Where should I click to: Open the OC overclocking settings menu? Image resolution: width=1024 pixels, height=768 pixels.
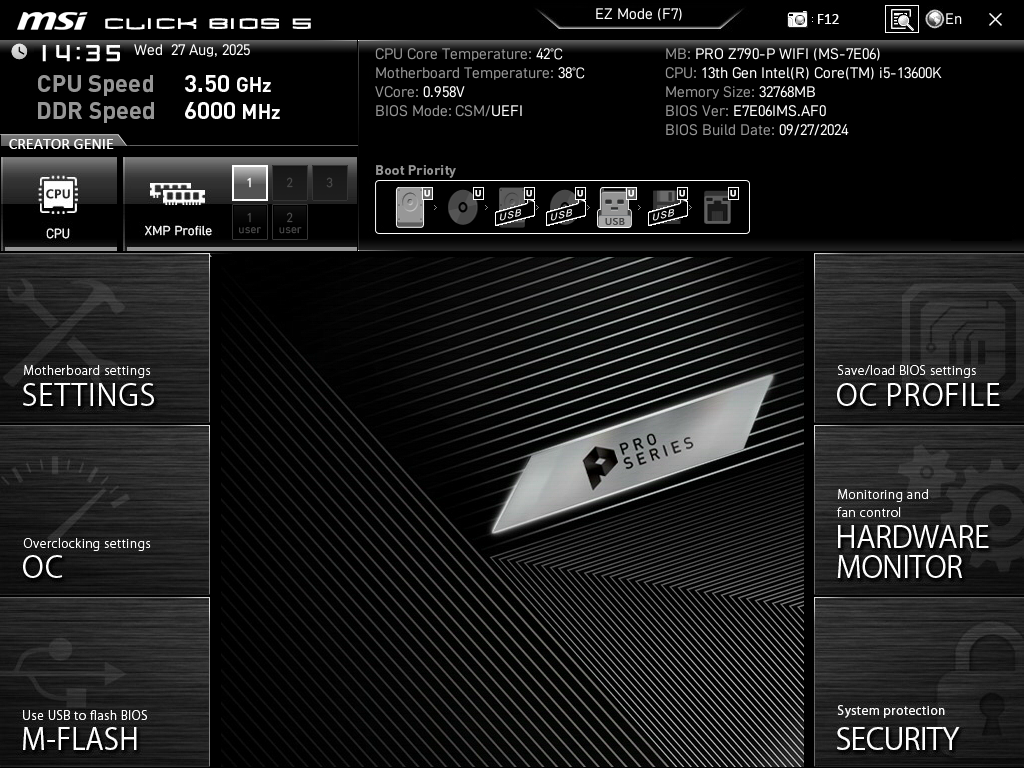click(x=104, y=511)
